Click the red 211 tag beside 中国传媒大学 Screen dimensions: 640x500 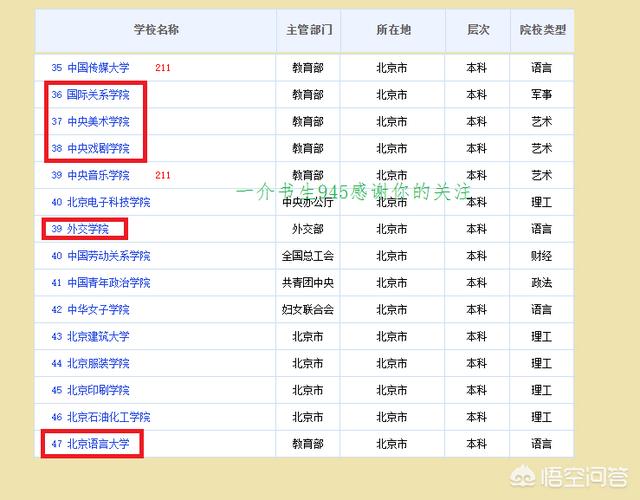pyautogui.click(x=163, y=68)
